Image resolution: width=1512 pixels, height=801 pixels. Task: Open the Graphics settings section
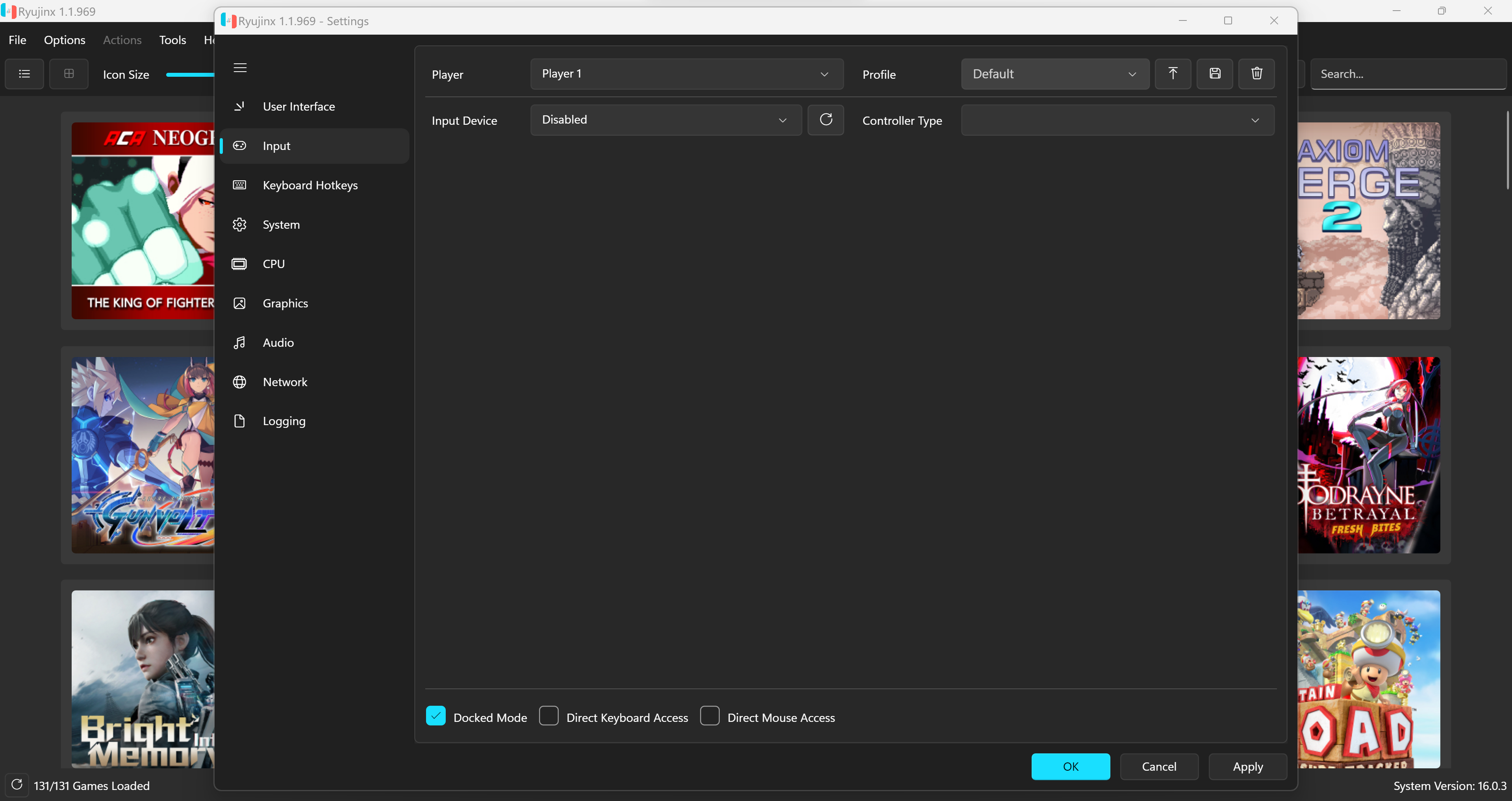285,303
